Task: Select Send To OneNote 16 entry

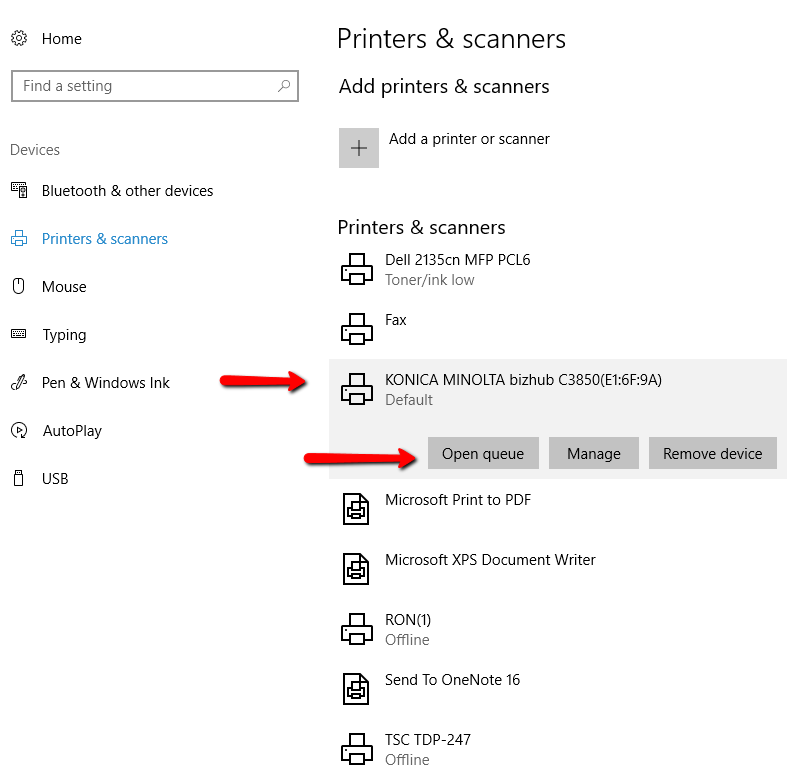Action: pyautogui.click(x=452, y=680)
